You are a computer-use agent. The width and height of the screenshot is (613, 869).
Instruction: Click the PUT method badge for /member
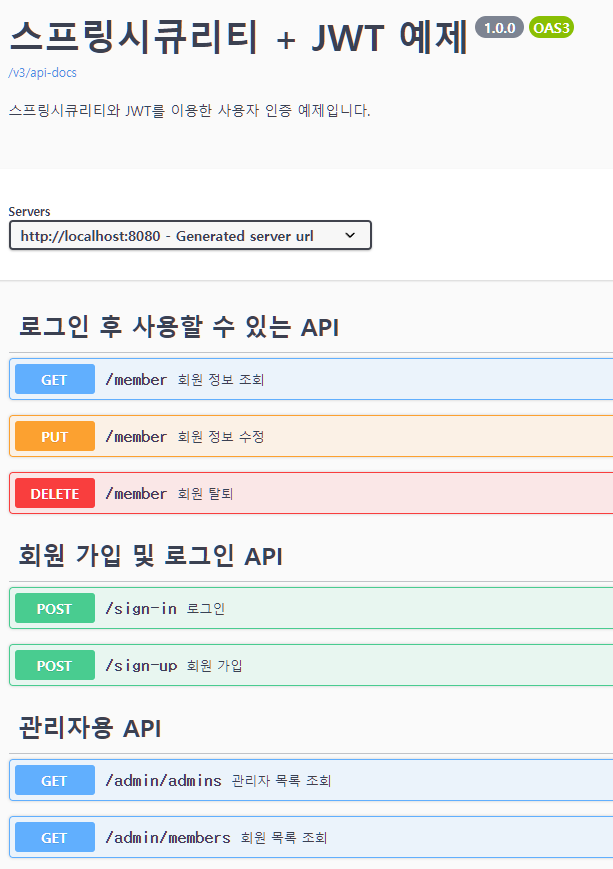point(55,436)
